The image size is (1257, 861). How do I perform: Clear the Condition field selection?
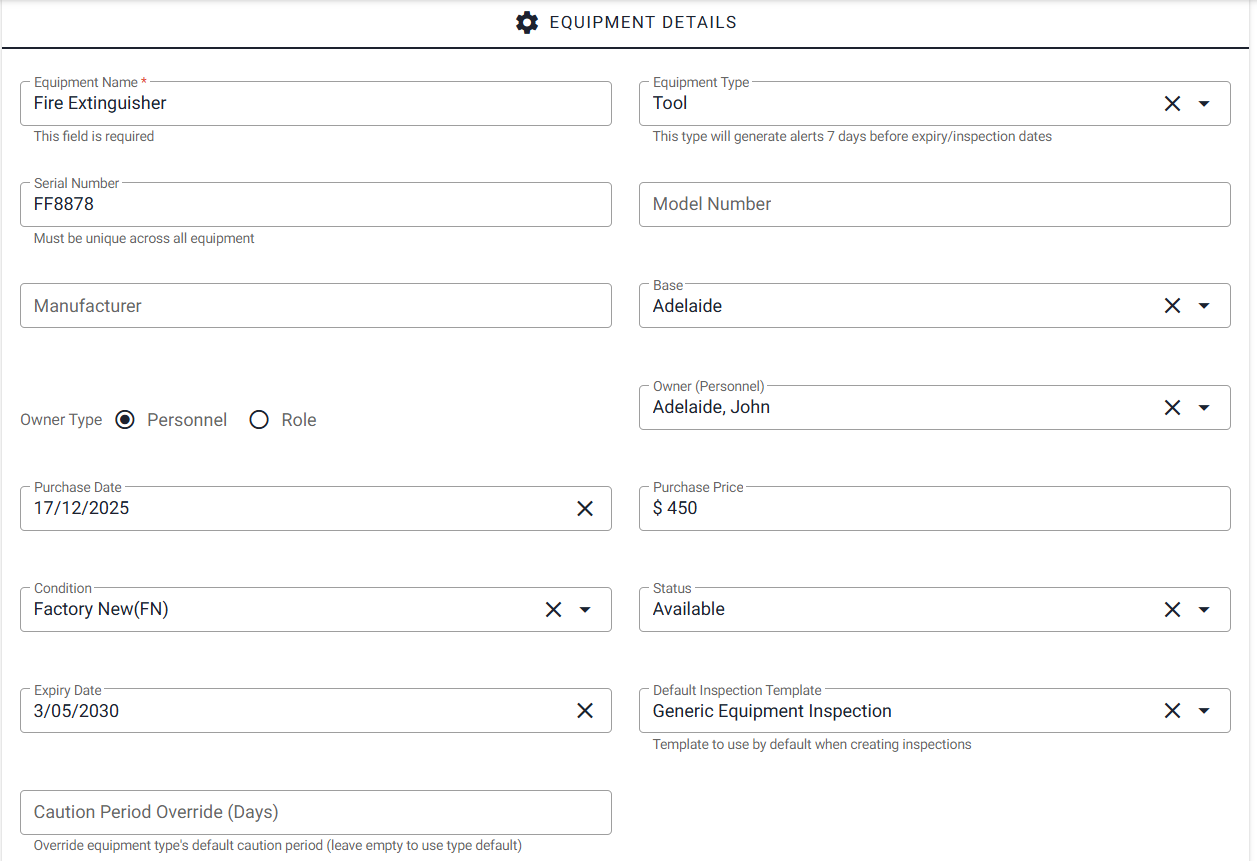point(553,610)
